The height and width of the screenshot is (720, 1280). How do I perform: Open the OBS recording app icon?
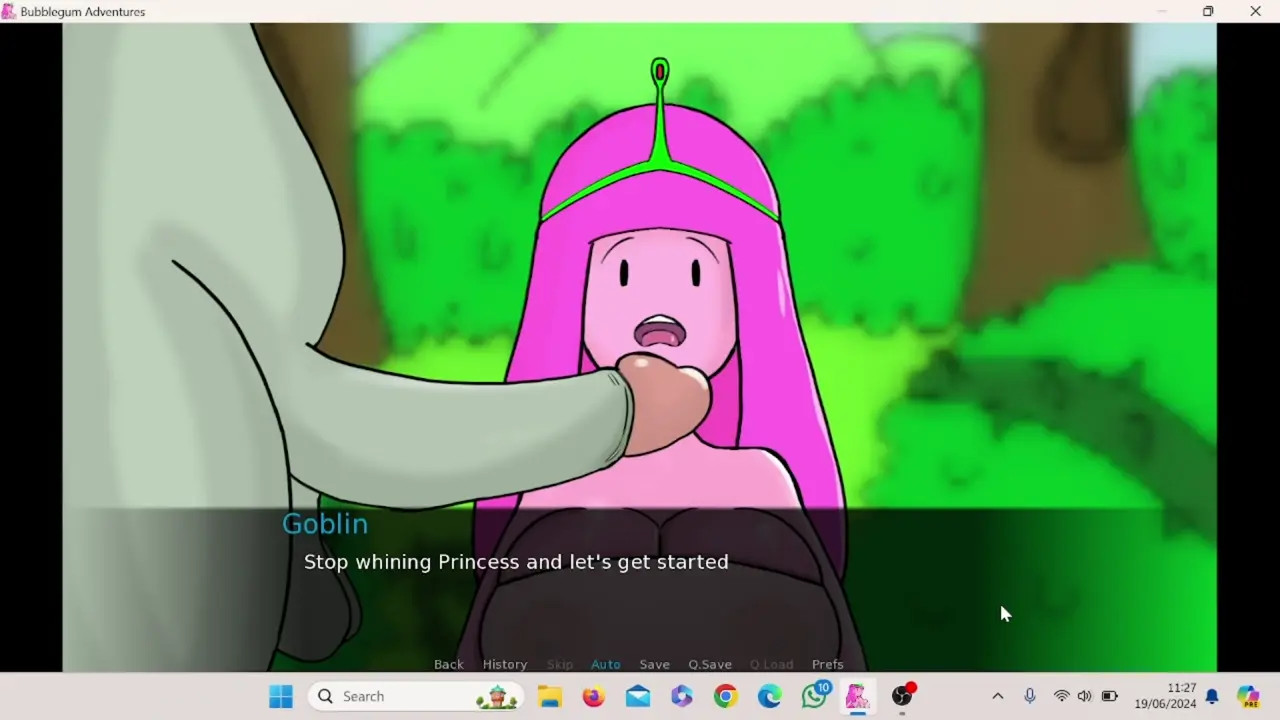coord(903,695)
